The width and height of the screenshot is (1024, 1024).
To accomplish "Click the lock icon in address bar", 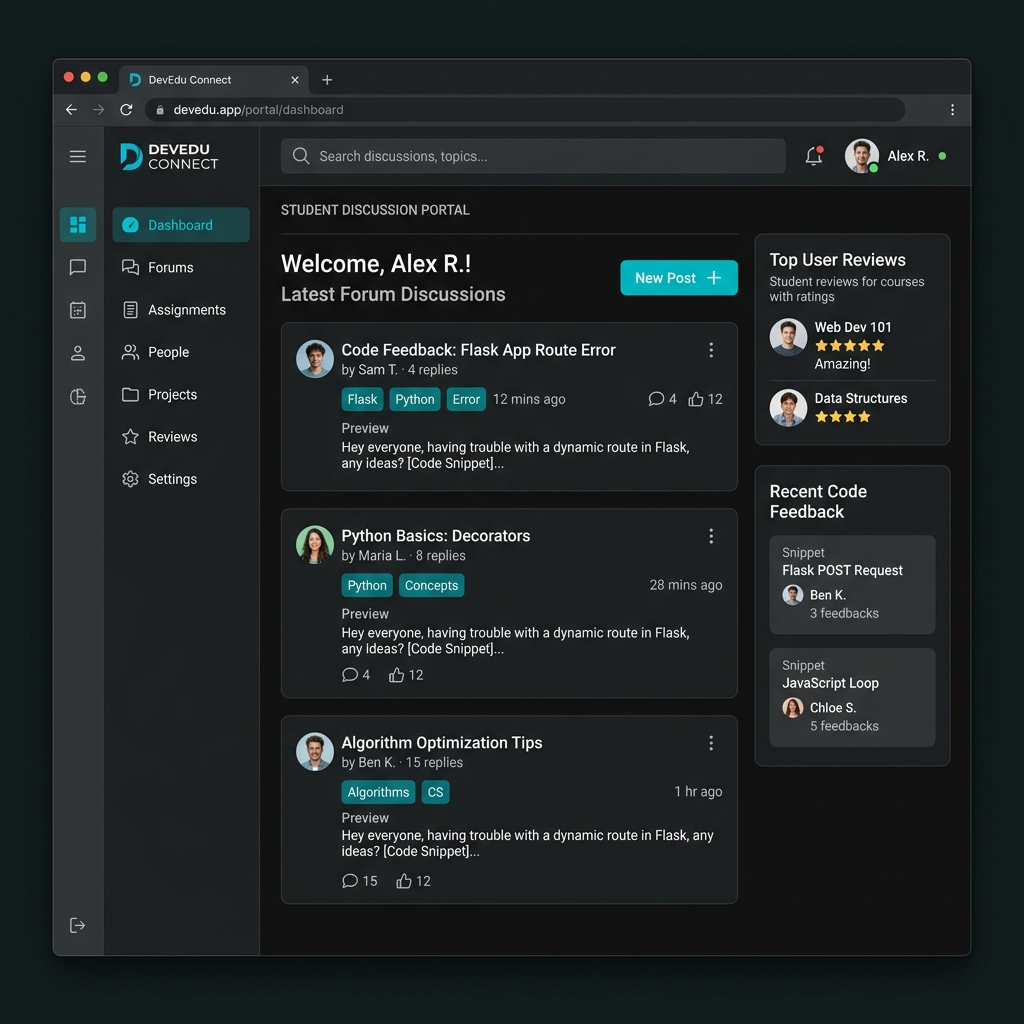I will pyautogui.click(x=160, y=110).
